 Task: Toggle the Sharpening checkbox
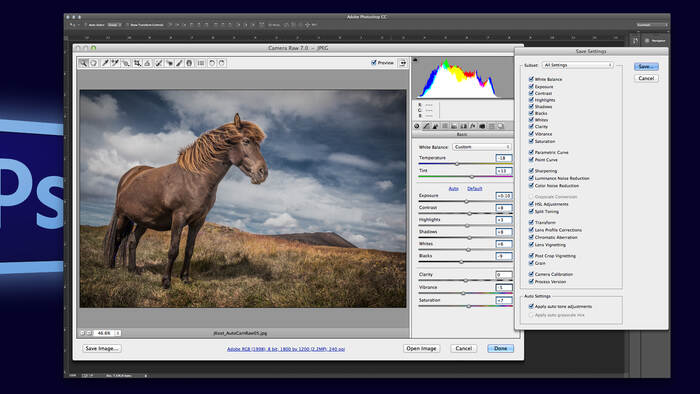coord(531,170)
